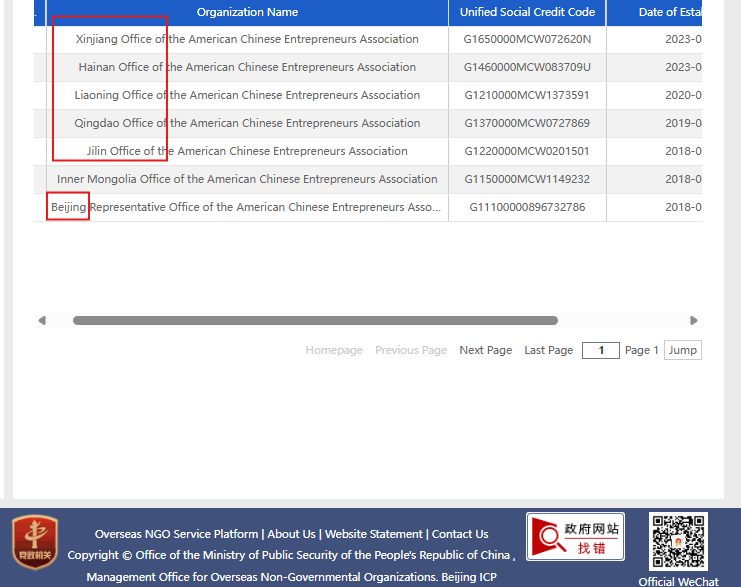Select Liaoning Office organization name
The width and height of the screenshot is (741, 587).
click(247, 95)
